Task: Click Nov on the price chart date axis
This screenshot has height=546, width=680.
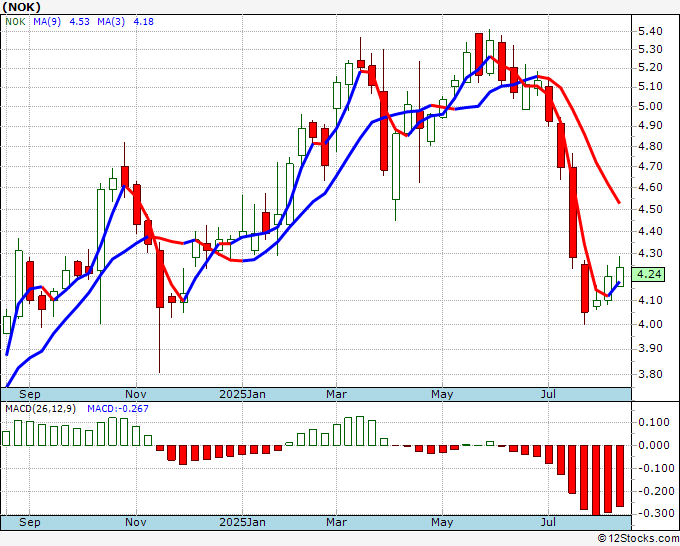Action: click(x=136, y=394)
